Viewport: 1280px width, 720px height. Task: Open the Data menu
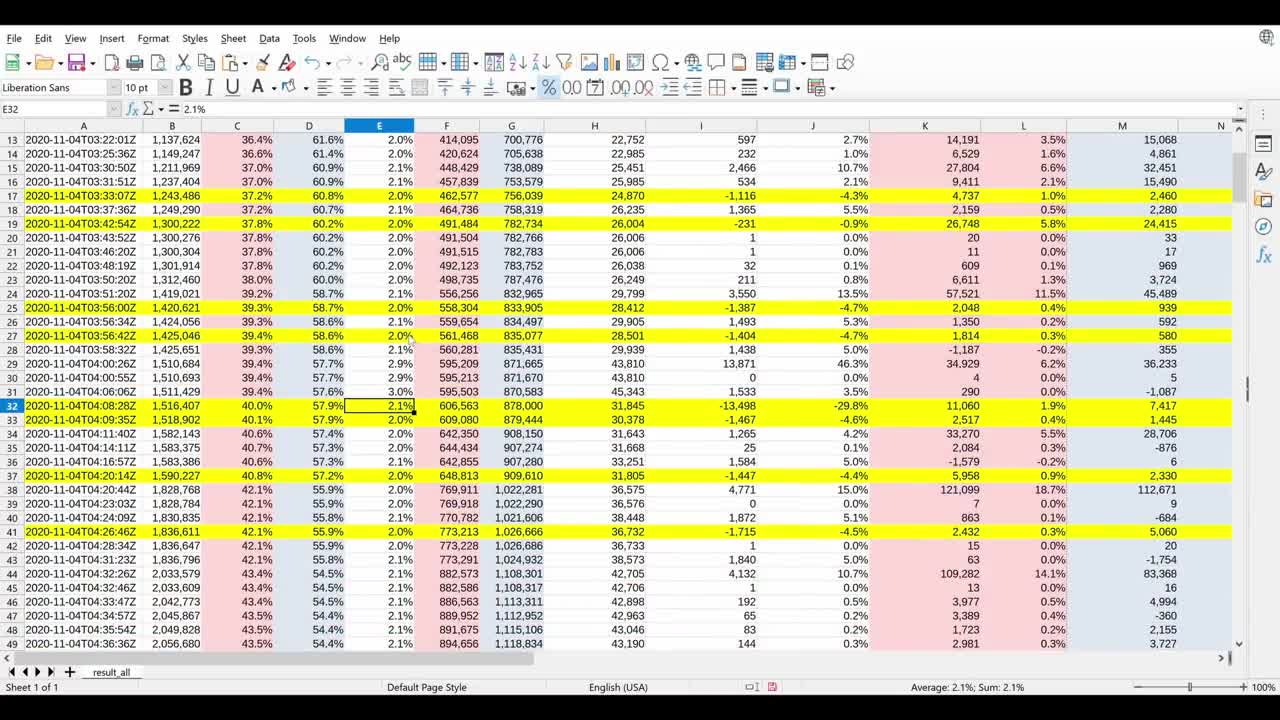click(269, 38)
